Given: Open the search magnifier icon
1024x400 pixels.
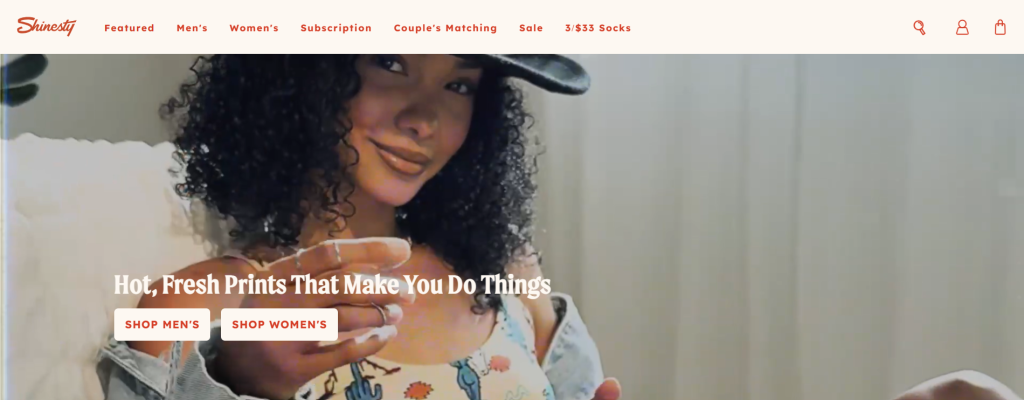Looking at the screenshot, I should coord(920,27).
